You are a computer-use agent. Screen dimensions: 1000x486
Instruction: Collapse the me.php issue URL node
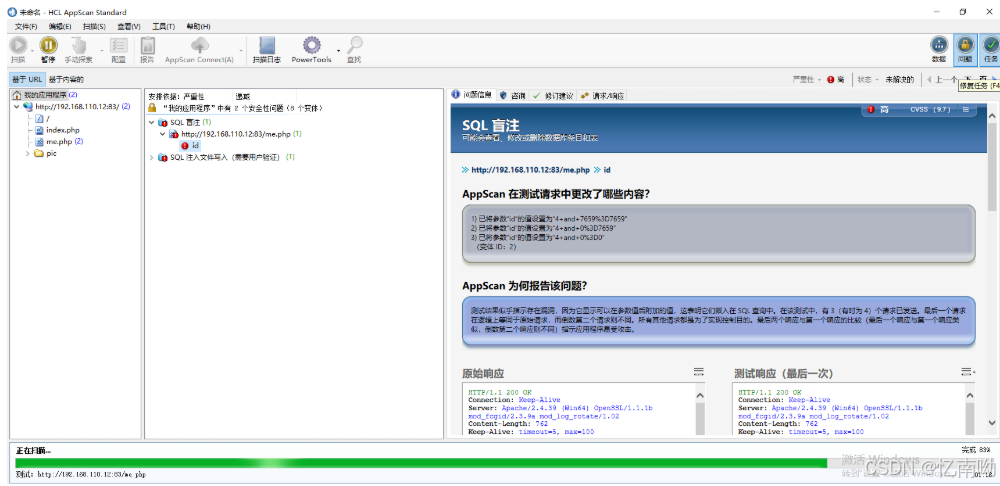coord(163,134)
